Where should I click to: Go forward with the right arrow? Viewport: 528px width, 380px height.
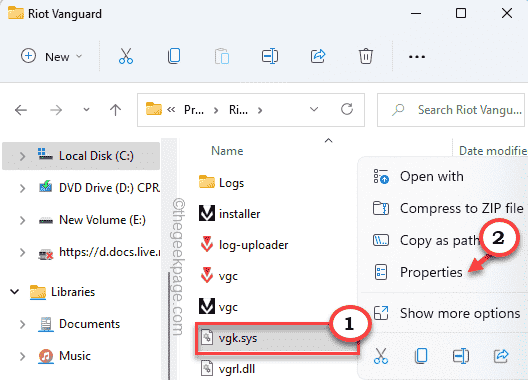[x=56, y=110]
